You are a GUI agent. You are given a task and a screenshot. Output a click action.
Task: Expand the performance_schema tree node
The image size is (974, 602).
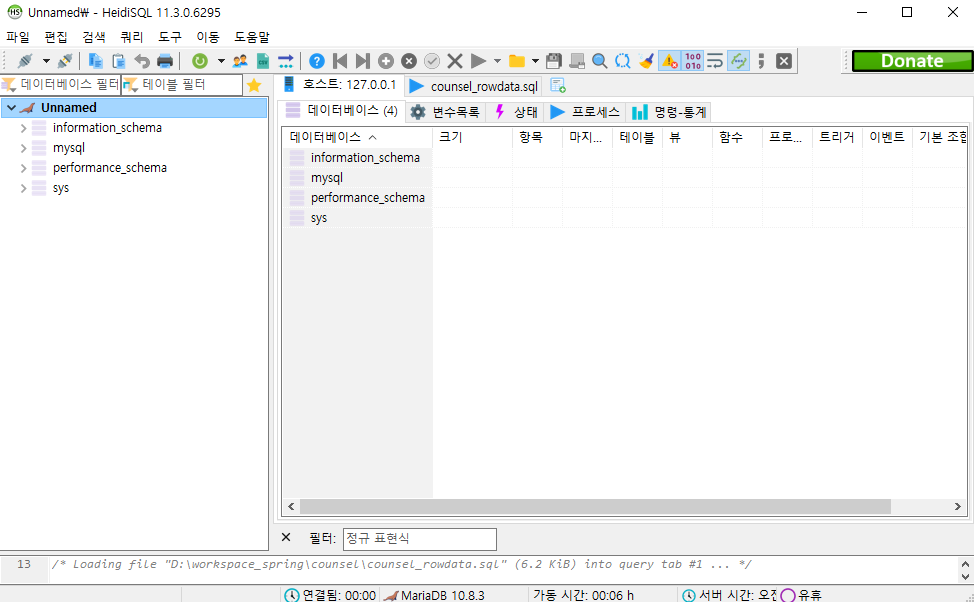(23, 168)
